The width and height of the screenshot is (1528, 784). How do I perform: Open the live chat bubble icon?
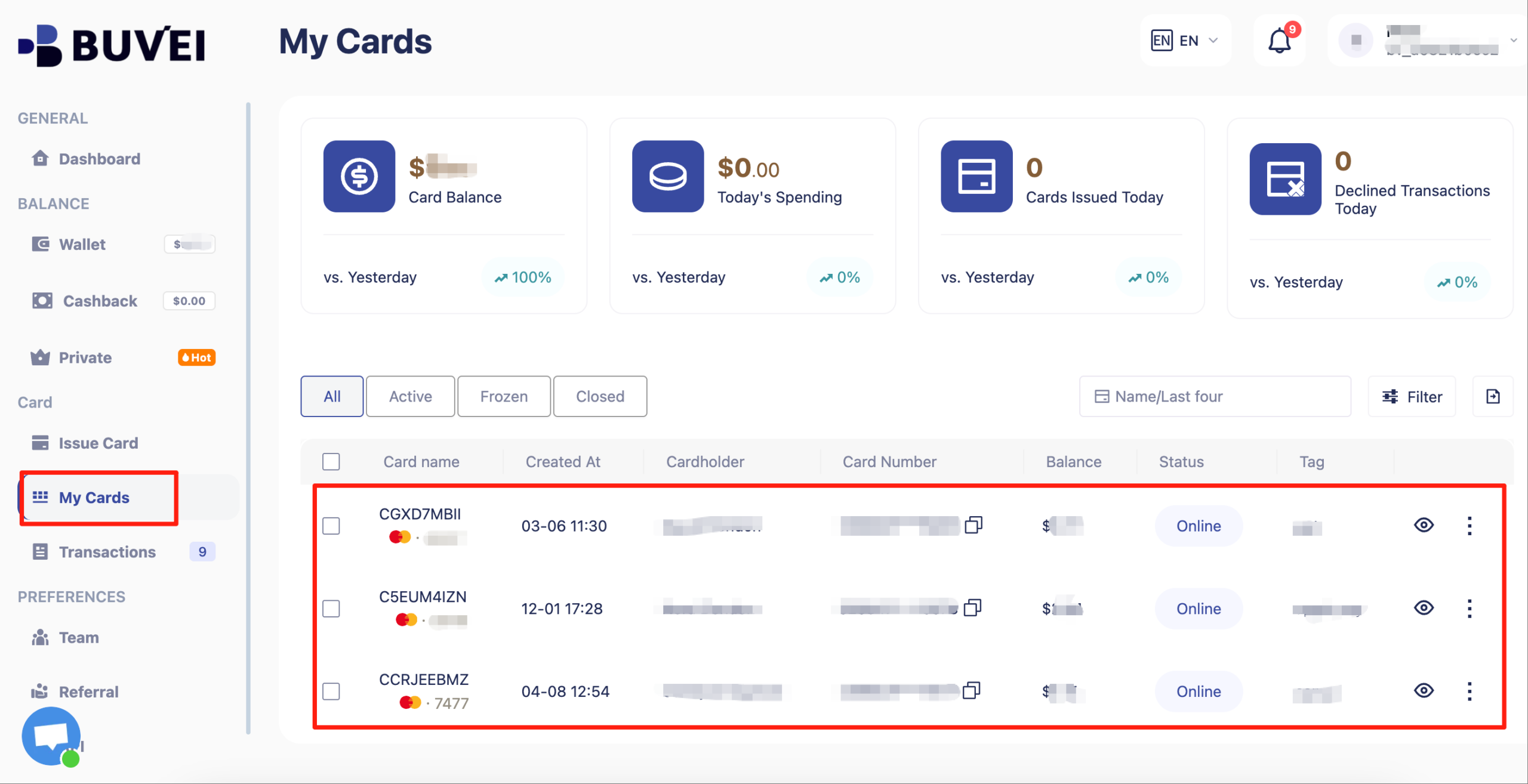click(51, 736)
